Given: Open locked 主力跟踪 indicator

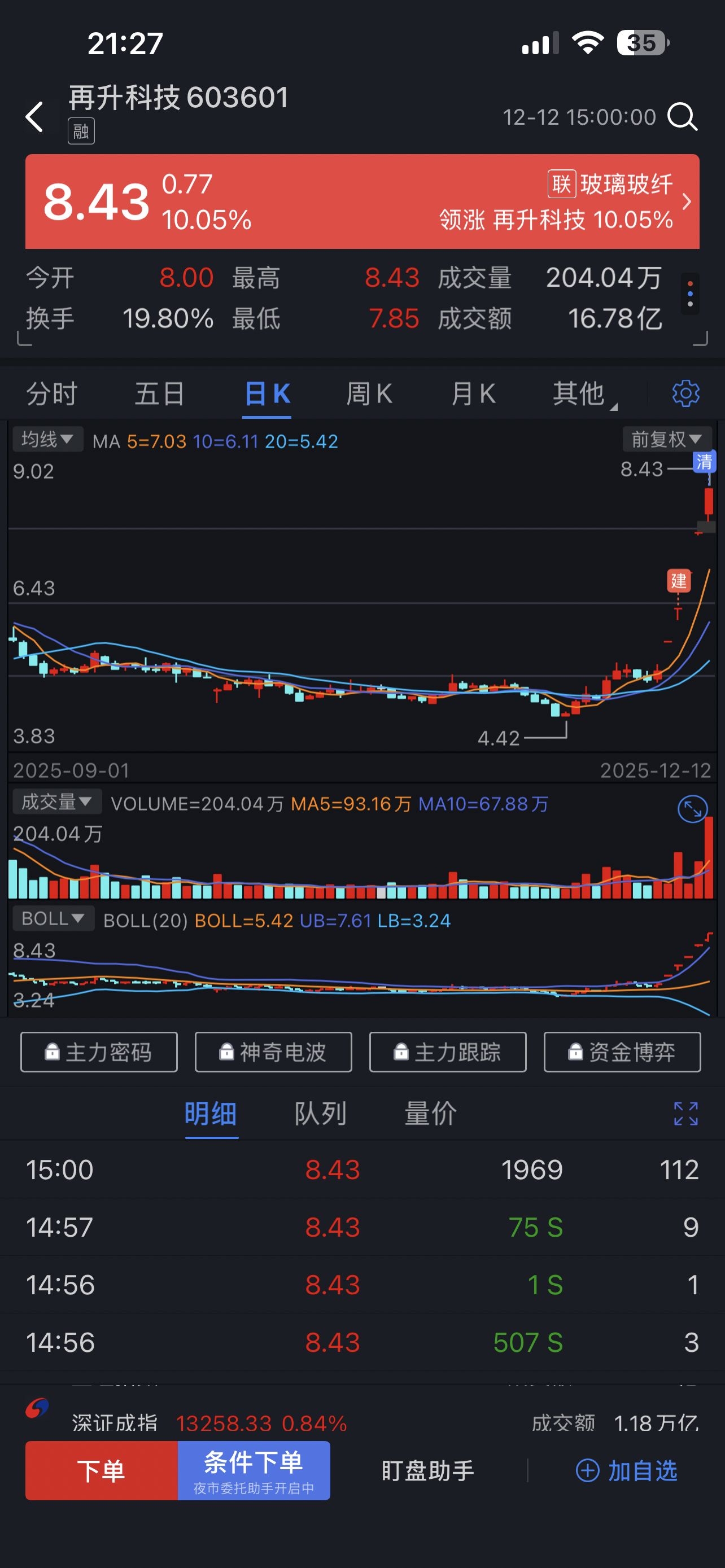Looking at the screenshot, I should tap(448, 1052).
